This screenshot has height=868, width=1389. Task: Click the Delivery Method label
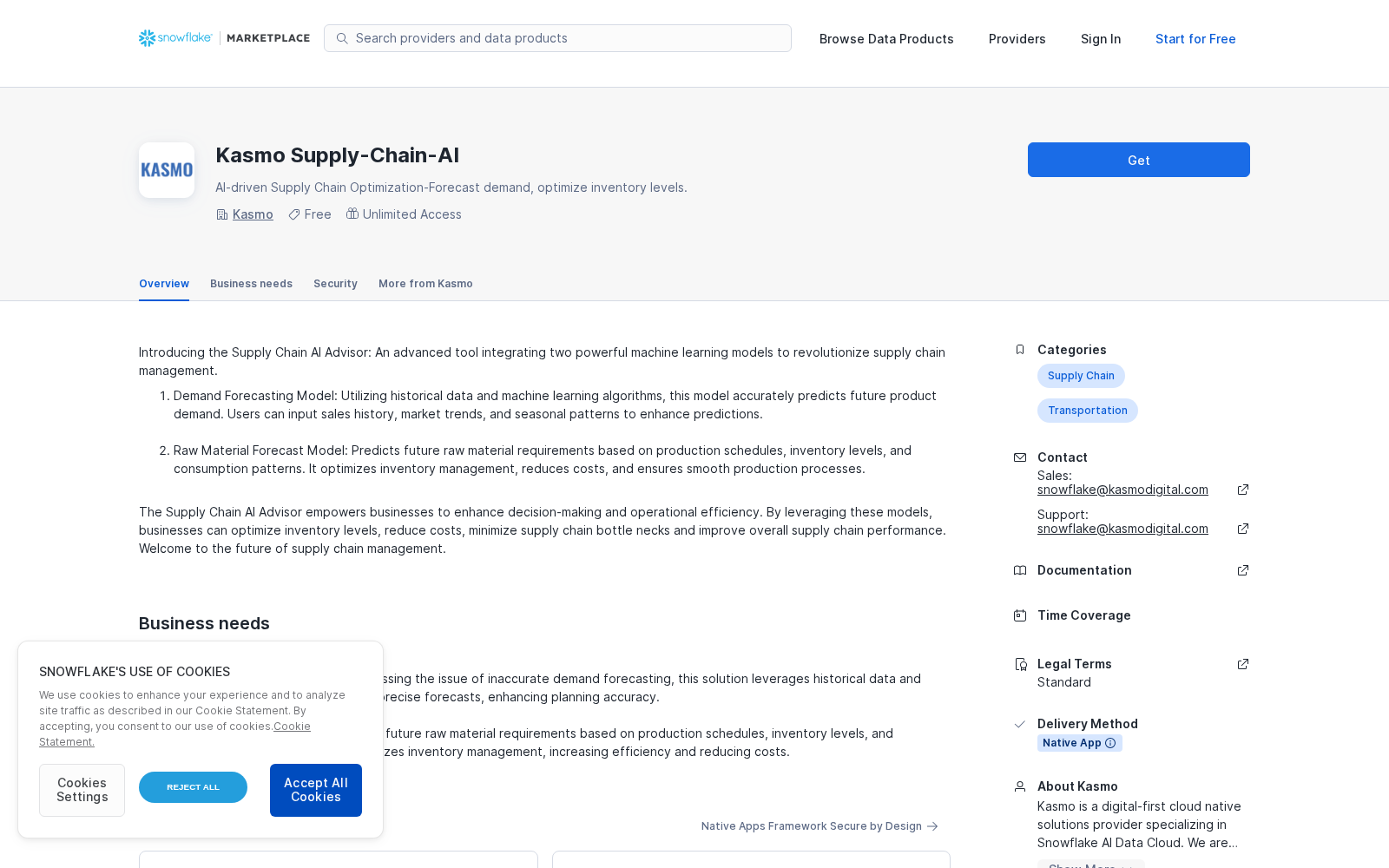pyautogui.click(x=1088, y=724)
